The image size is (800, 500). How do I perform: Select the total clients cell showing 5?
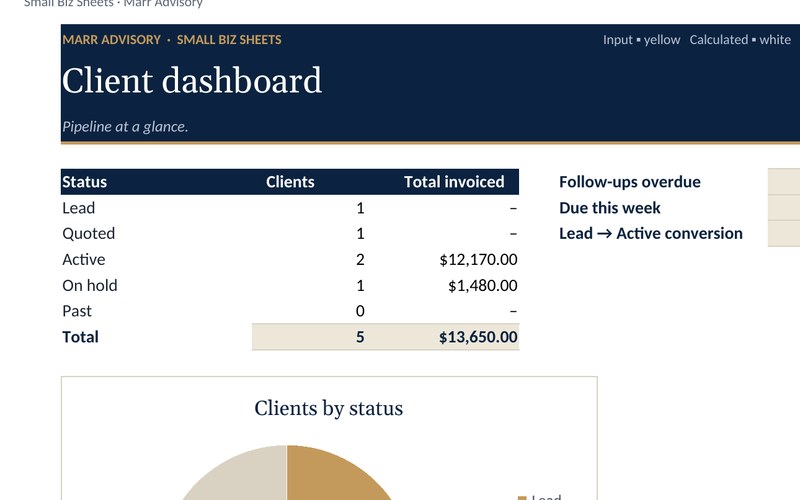click(309, 337)
